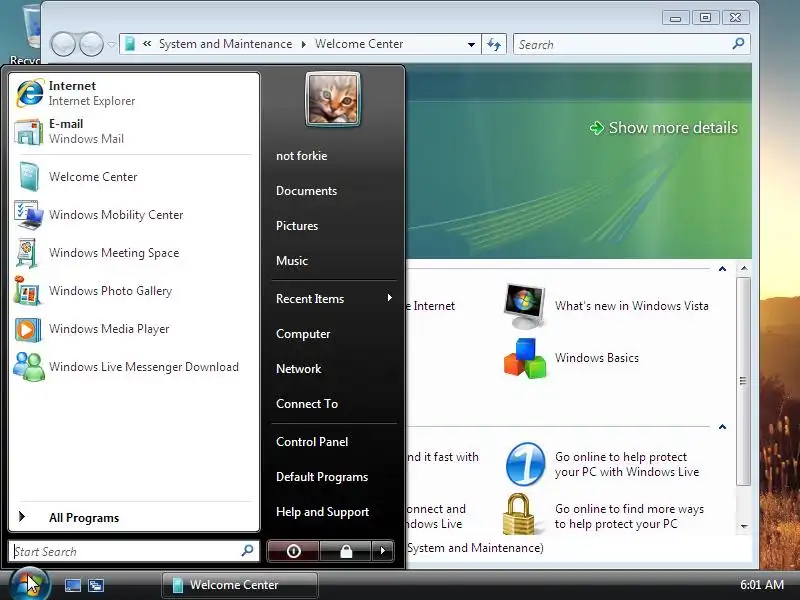Click address bar location icon
Viewport: 800px width, 600px height.
point(130,44)
